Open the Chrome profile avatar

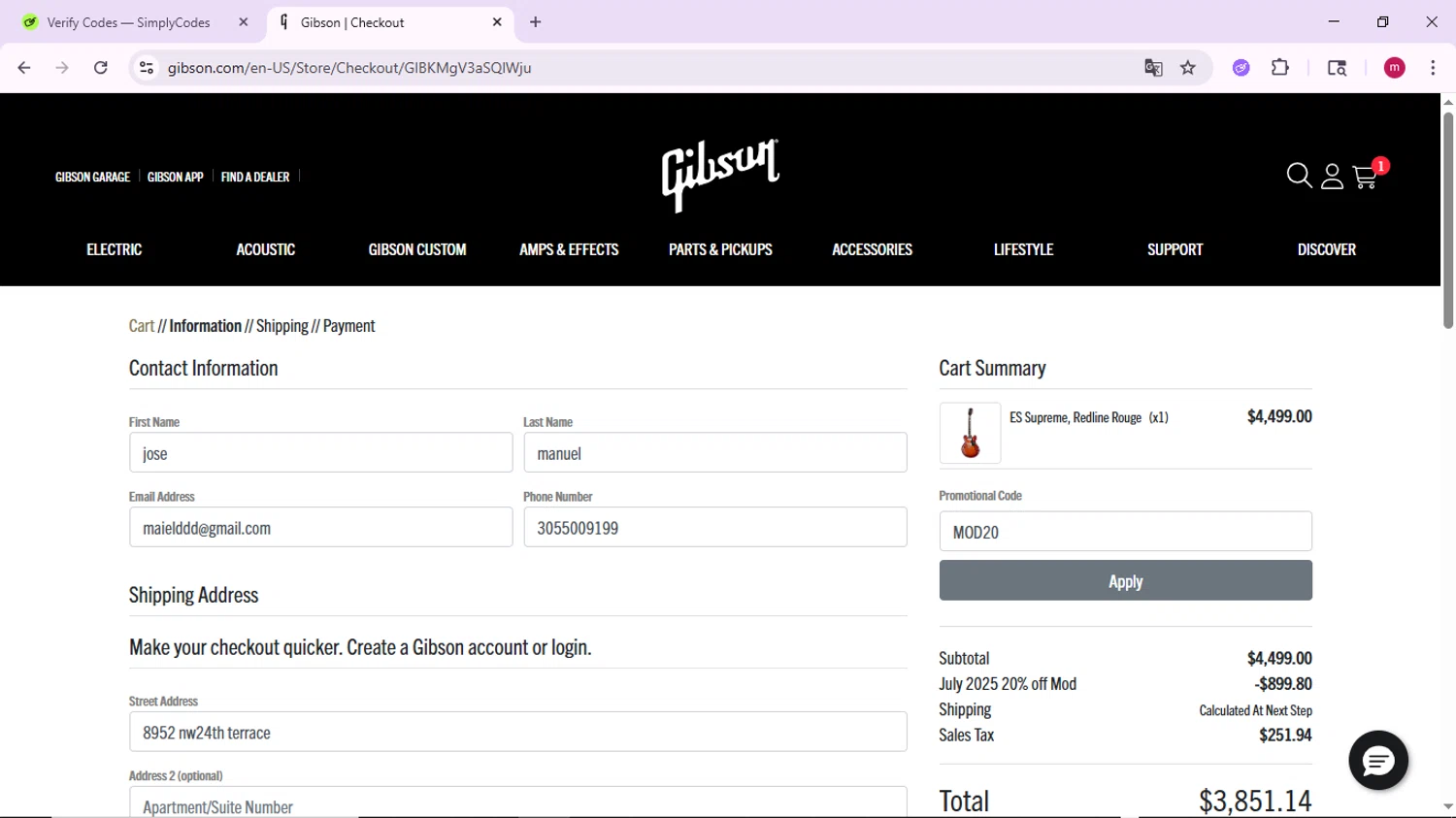(x=1395, y=68)
